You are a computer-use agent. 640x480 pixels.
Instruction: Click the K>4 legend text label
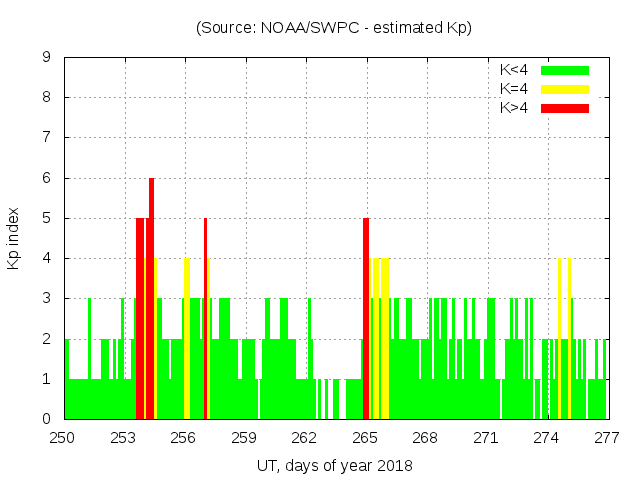pos(514,108)
